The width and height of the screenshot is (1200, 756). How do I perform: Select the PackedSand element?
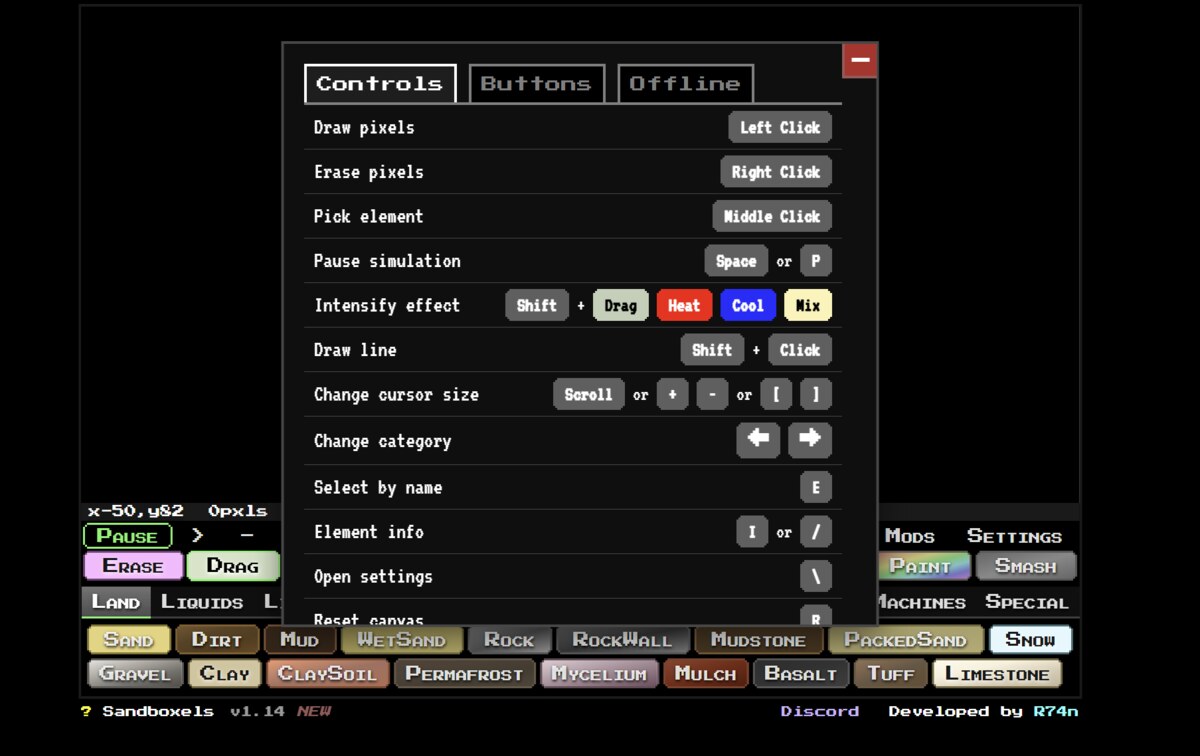(x=906, y=640)
